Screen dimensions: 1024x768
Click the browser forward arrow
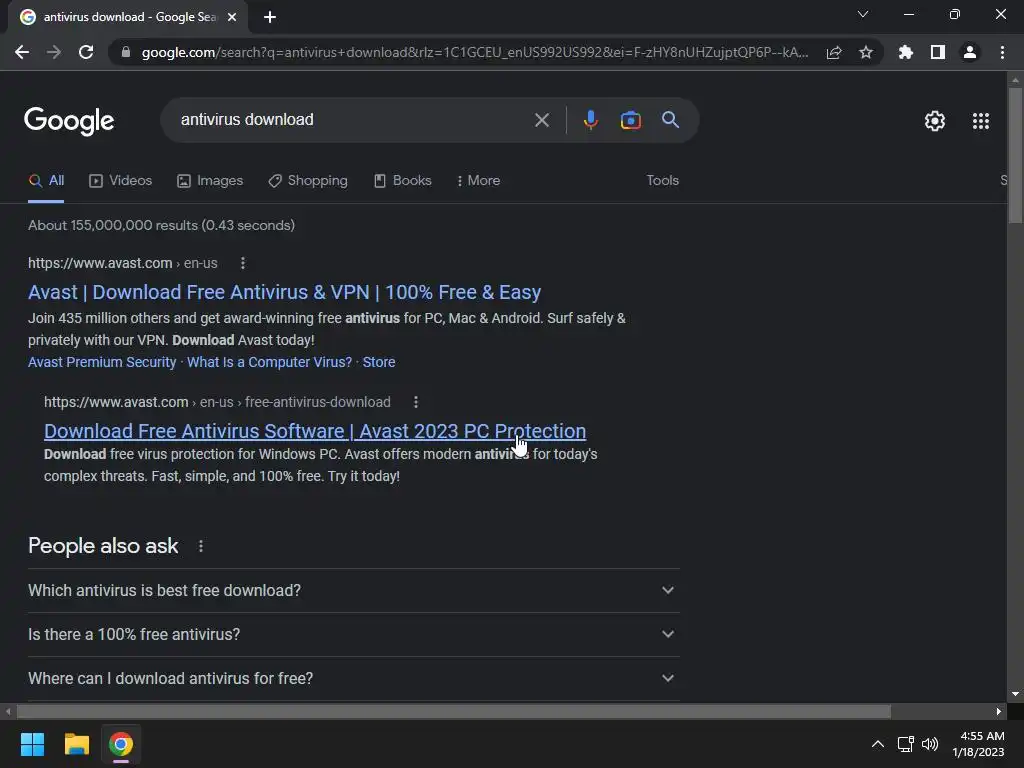click(54, 52)
